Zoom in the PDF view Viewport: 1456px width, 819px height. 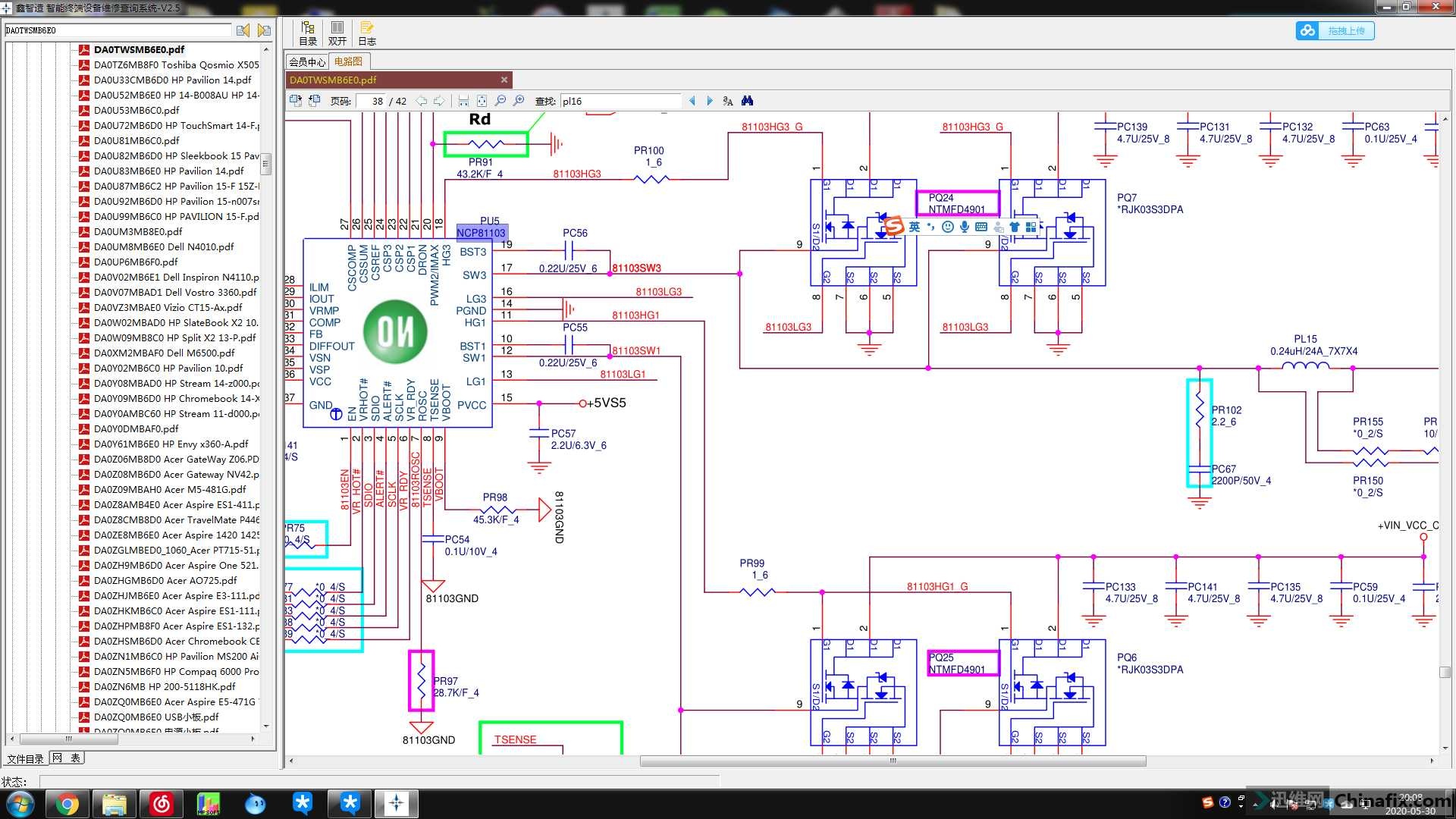519,101
